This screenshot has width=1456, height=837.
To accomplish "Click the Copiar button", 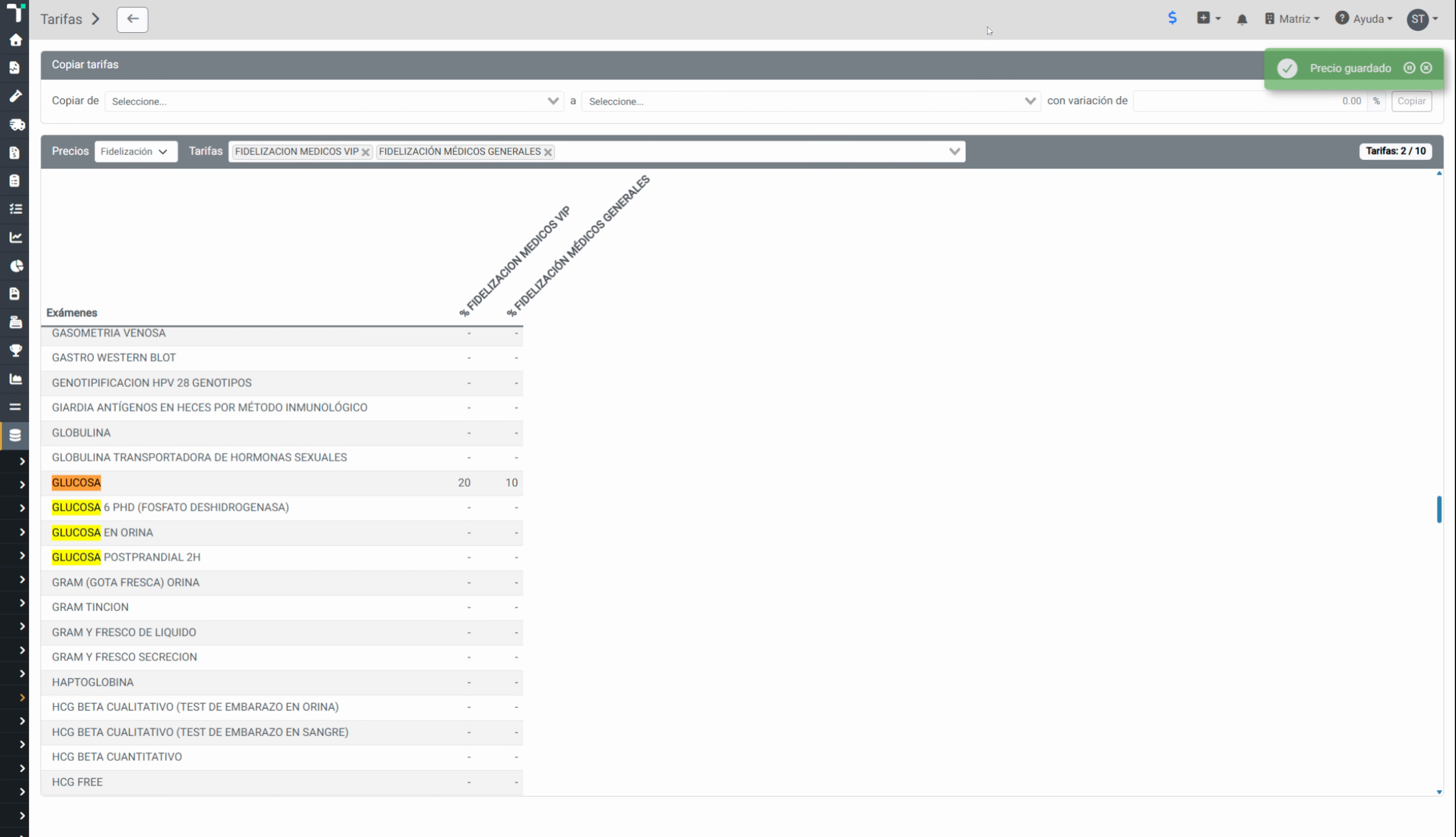I will pyautogui.click(x=1411, y=101).
